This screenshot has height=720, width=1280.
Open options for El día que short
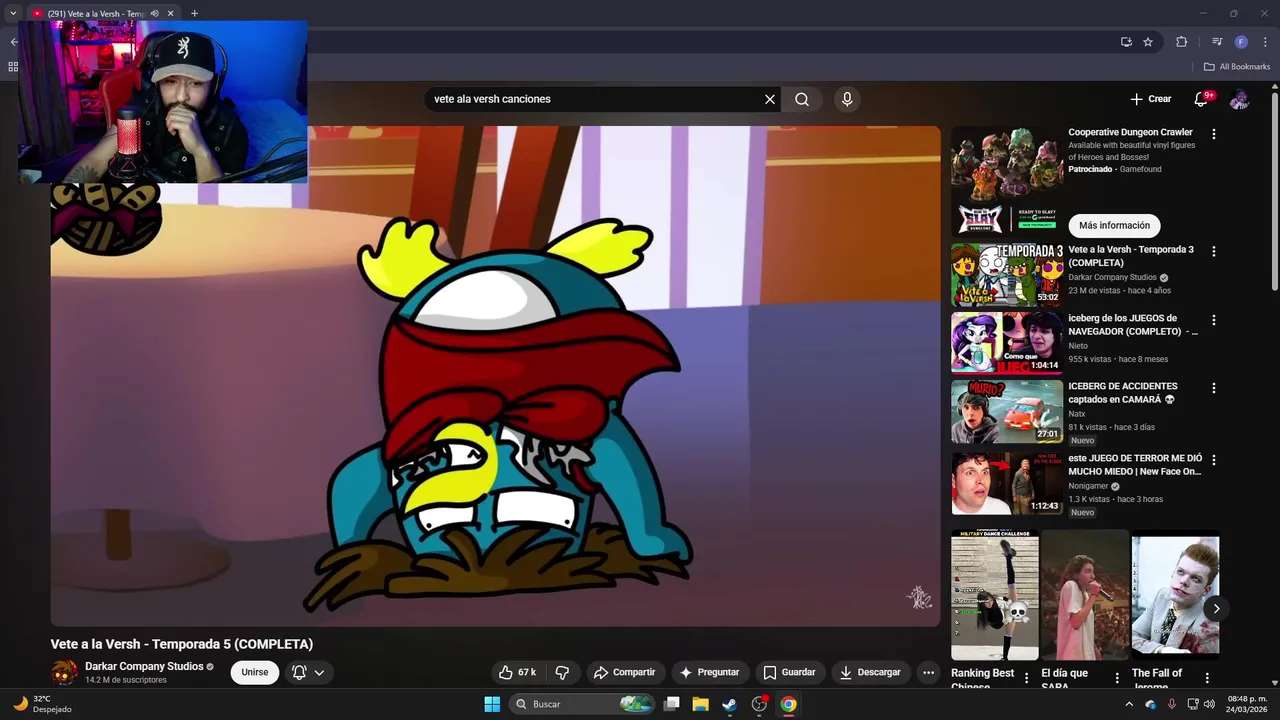[x=1117, y=678]
